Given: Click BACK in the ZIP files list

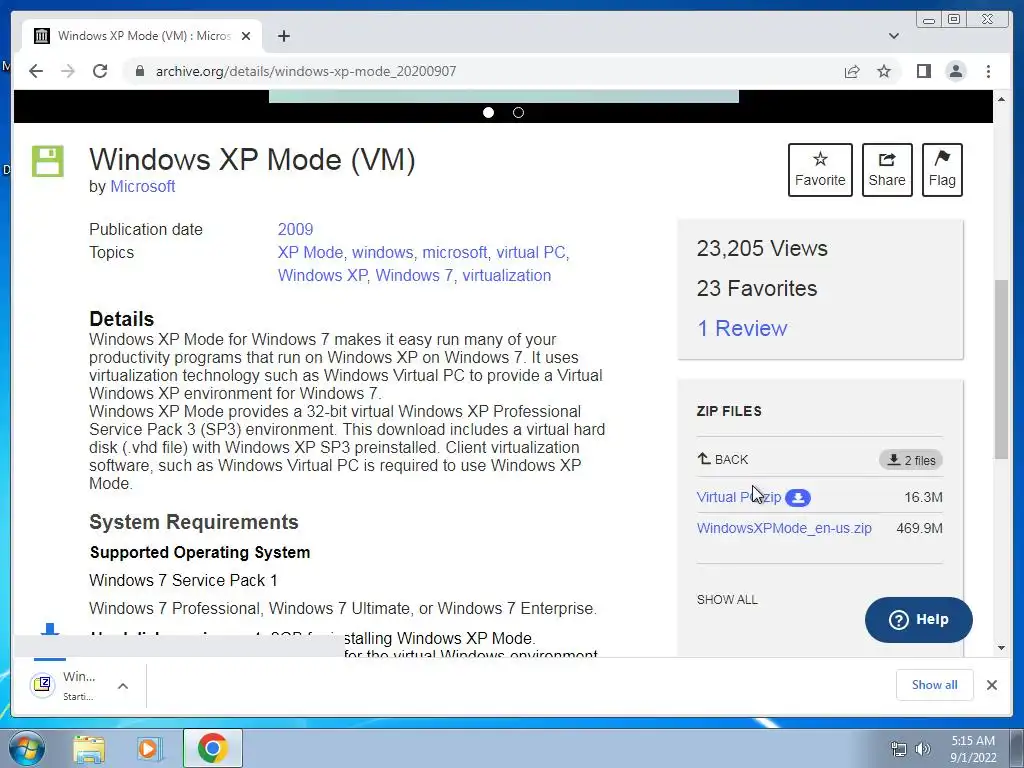Looking at the screenshot, I should click(x=722, y=459).
